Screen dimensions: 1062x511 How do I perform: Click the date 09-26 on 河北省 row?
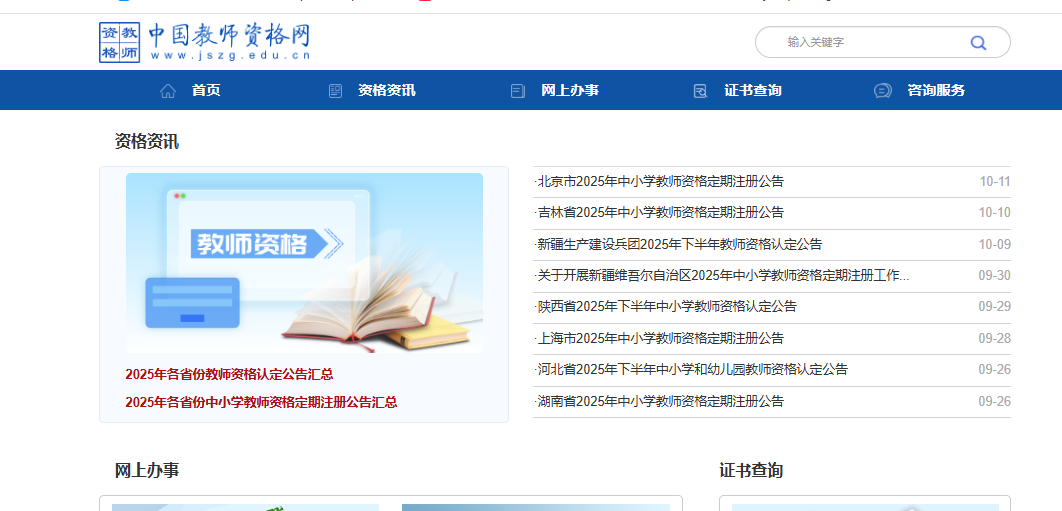click(995, 369)
